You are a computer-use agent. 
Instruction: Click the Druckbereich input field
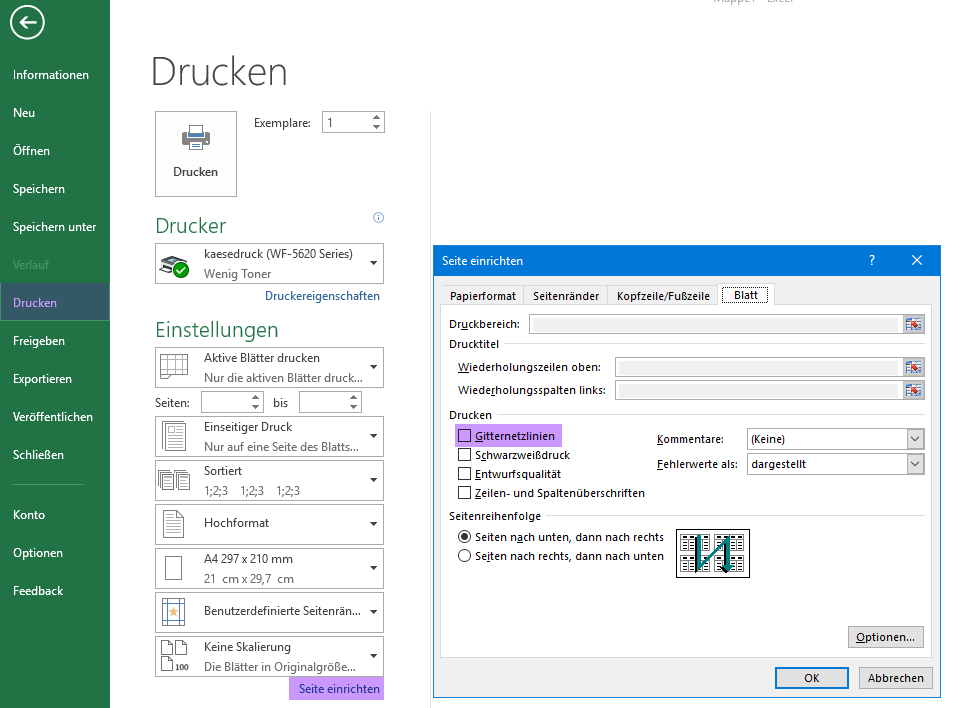tap(716, 324)
